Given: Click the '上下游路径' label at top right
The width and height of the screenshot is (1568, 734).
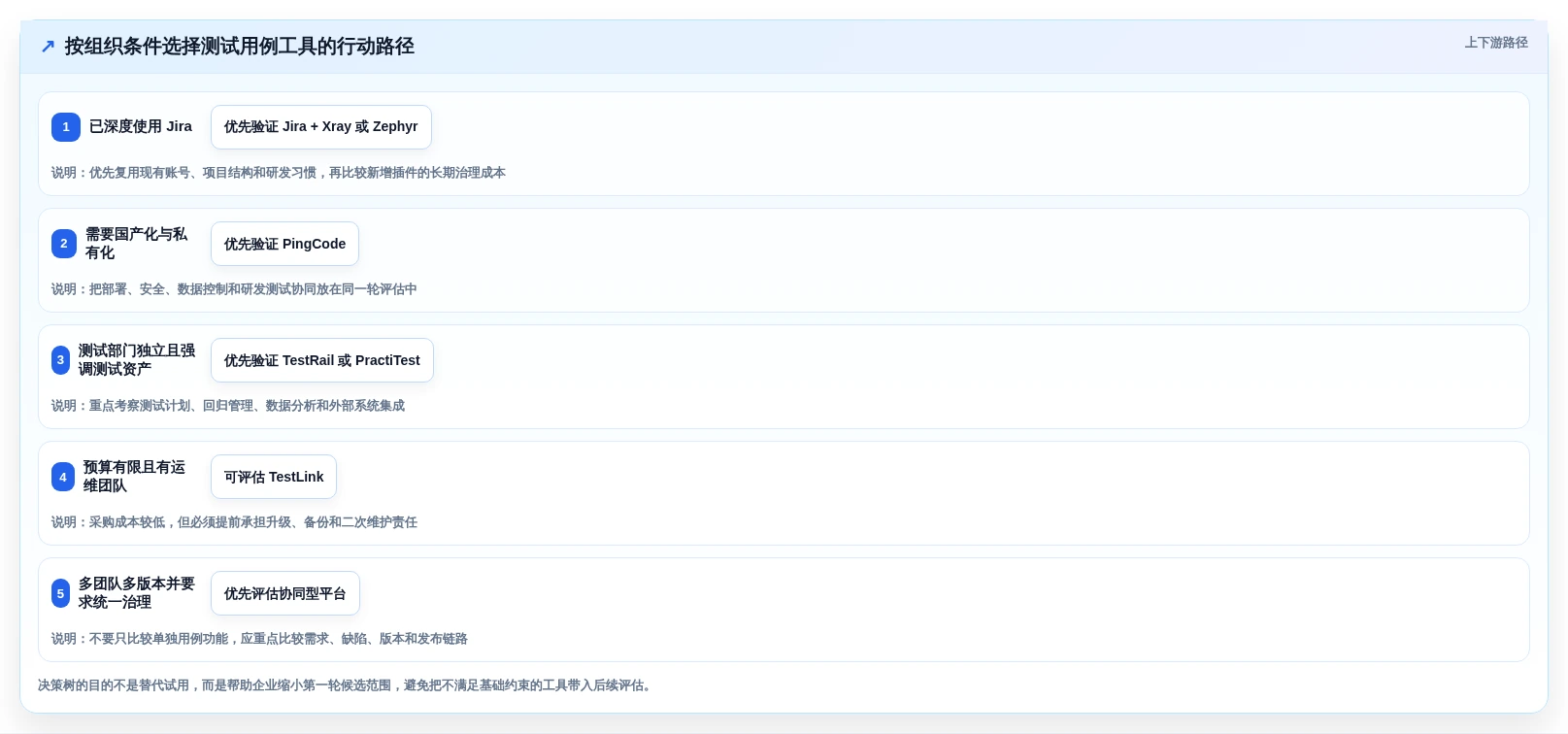Looking at the screenshot, I should coord(1496,43).
